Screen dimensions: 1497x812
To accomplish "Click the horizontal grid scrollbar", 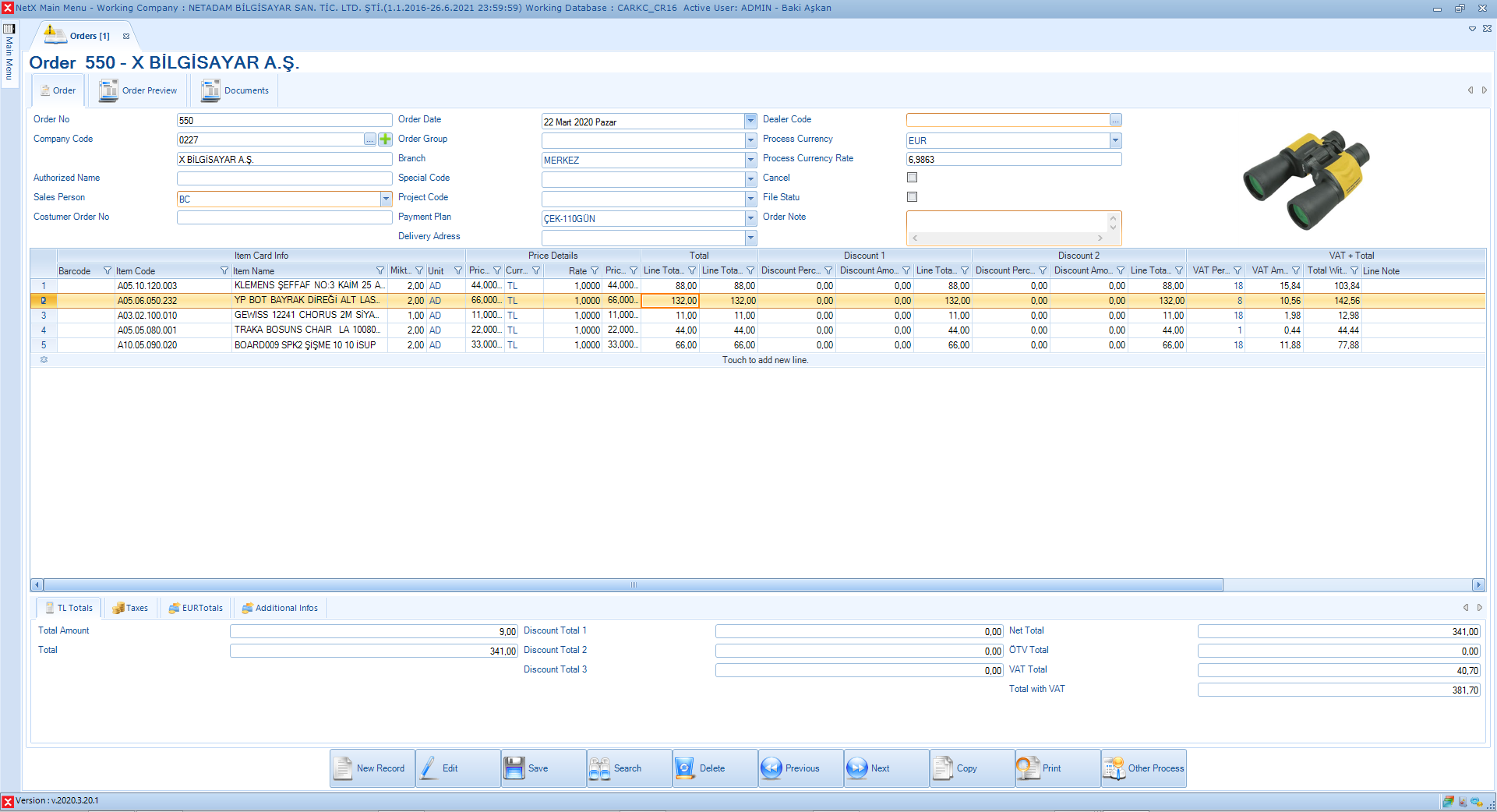I will (633, 585).
